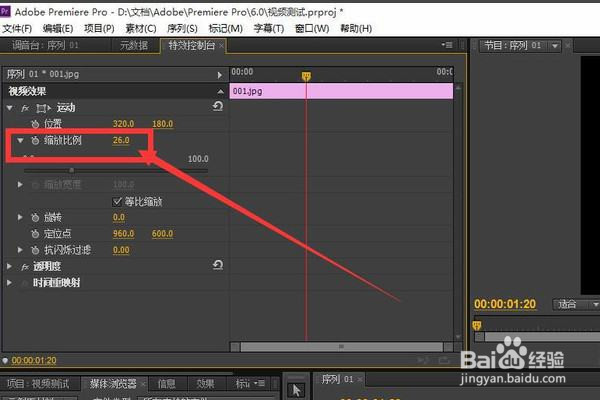Close the 媒体浏览器 tab
600x400 pixels.
point(143,384)
